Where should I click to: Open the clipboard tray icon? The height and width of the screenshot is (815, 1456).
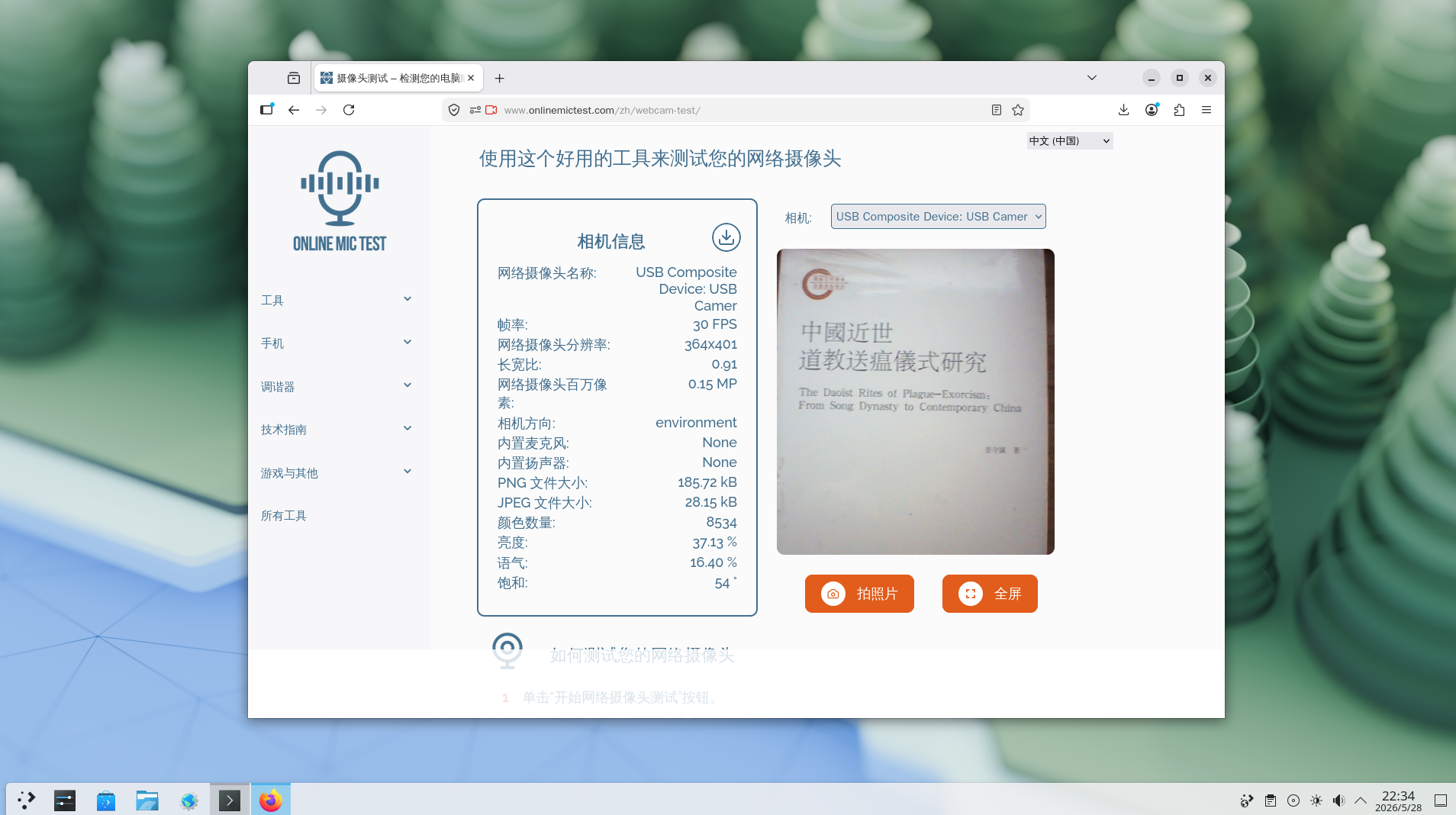pyautogui.click(x=1271, y=801)
